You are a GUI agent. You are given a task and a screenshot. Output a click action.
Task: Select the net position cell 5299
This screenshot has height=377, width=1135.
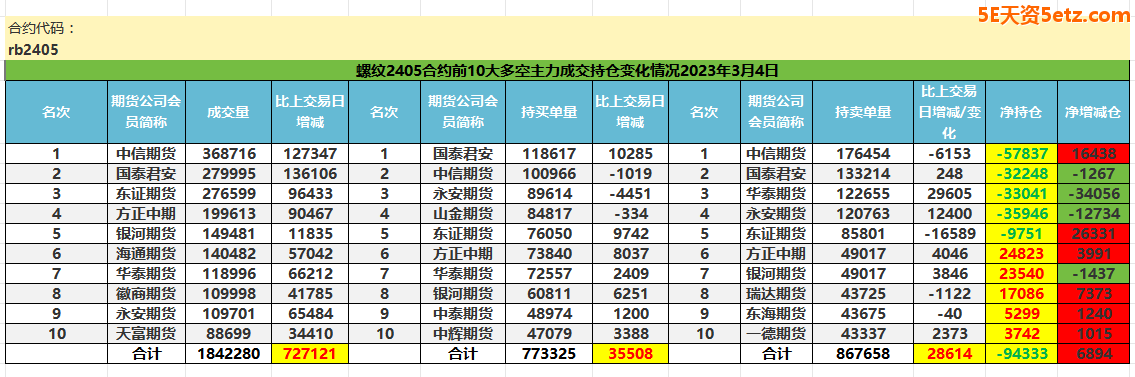point(1021,314)
